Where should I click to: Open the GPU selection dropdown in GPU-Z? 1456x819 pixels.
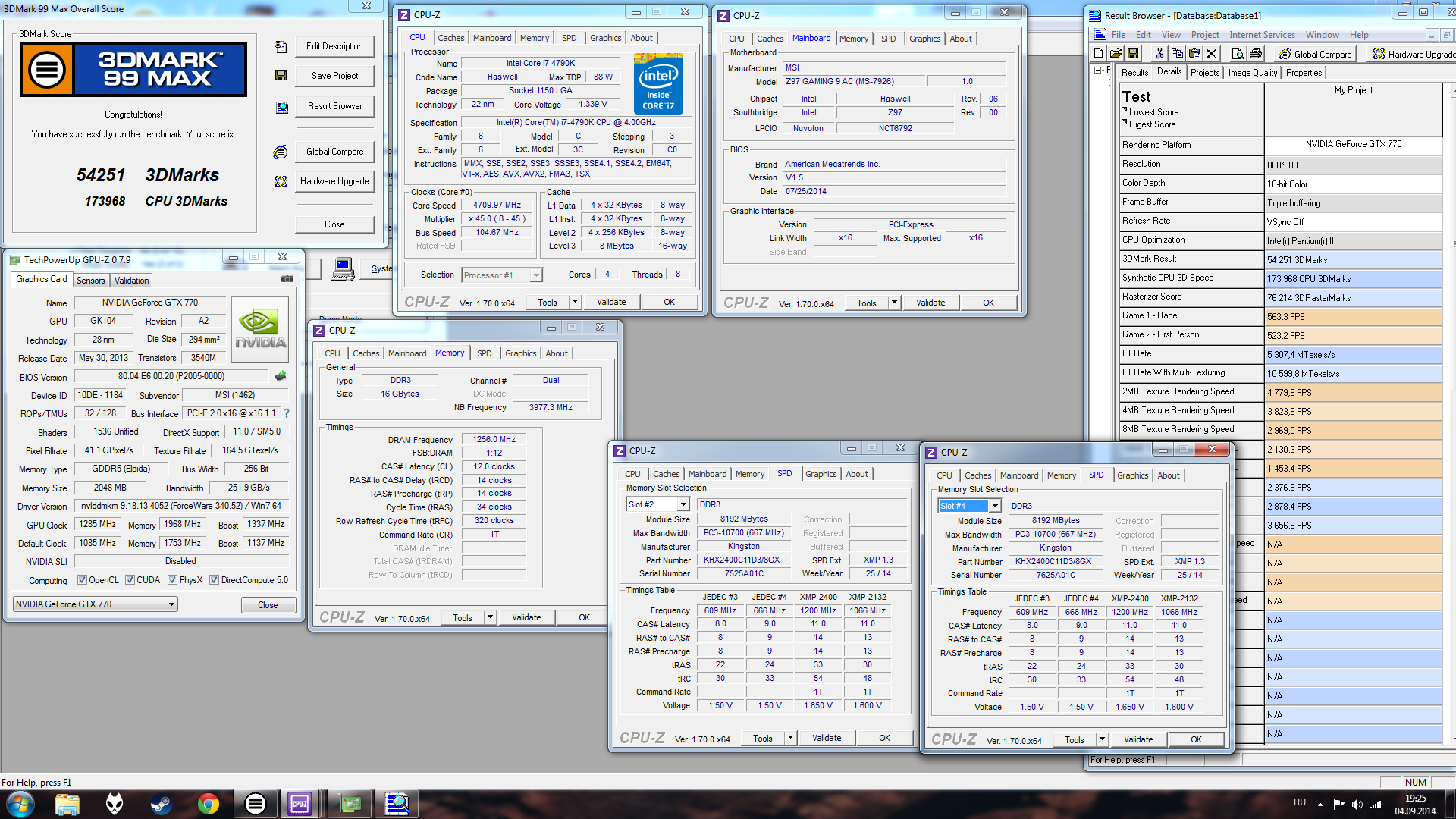point(96,604)
